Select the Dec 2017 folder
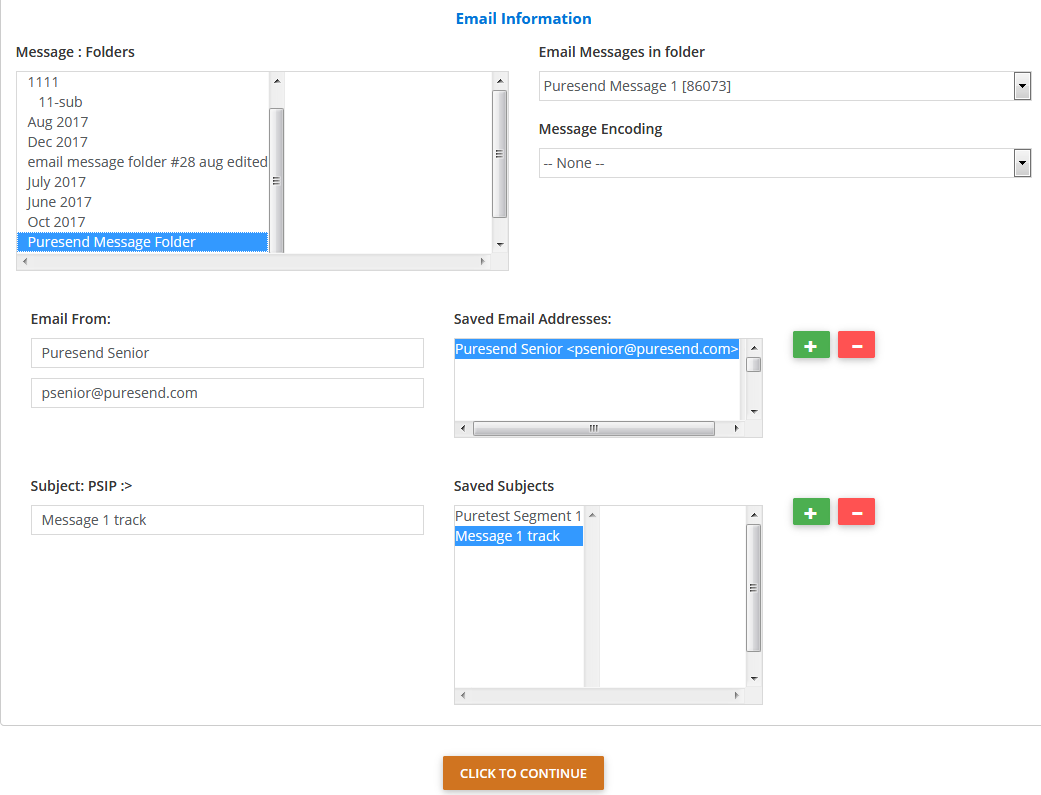Screen dimensions: 1041x795 tap(142, 142)
